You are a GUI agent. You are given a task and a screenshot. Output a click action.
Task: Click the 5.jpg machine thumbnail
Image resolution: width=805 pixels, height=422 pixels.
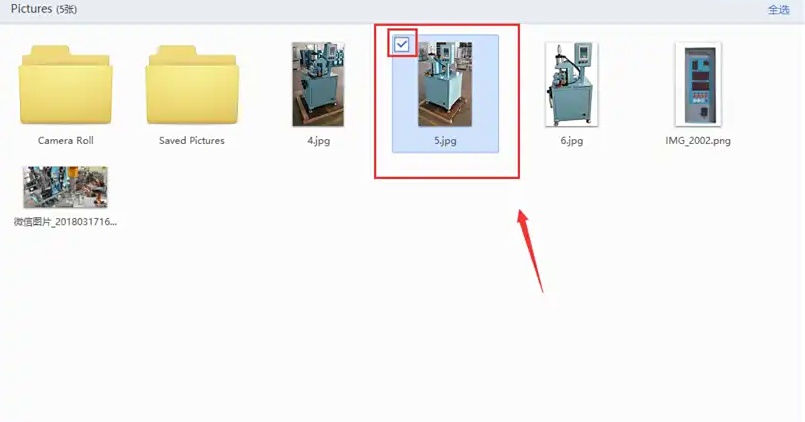point(445,84)
